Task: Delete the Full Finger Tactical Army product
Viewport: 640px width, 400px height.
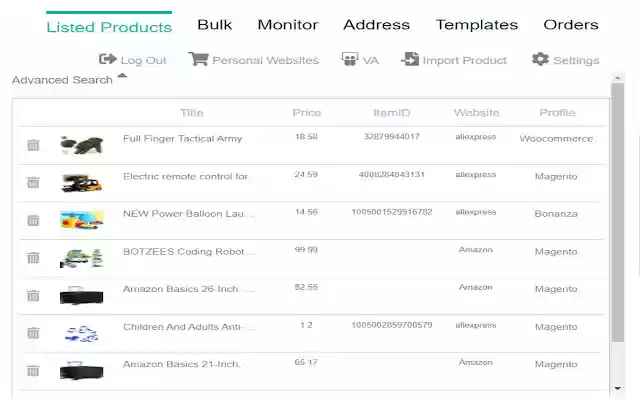Action: point(33,145)
